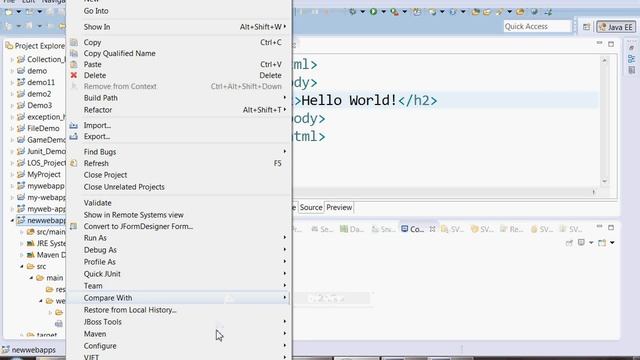Open the Compare With submenu
Image resolution: width=640 pixels, height=360 pixels.
coord(179,298)
